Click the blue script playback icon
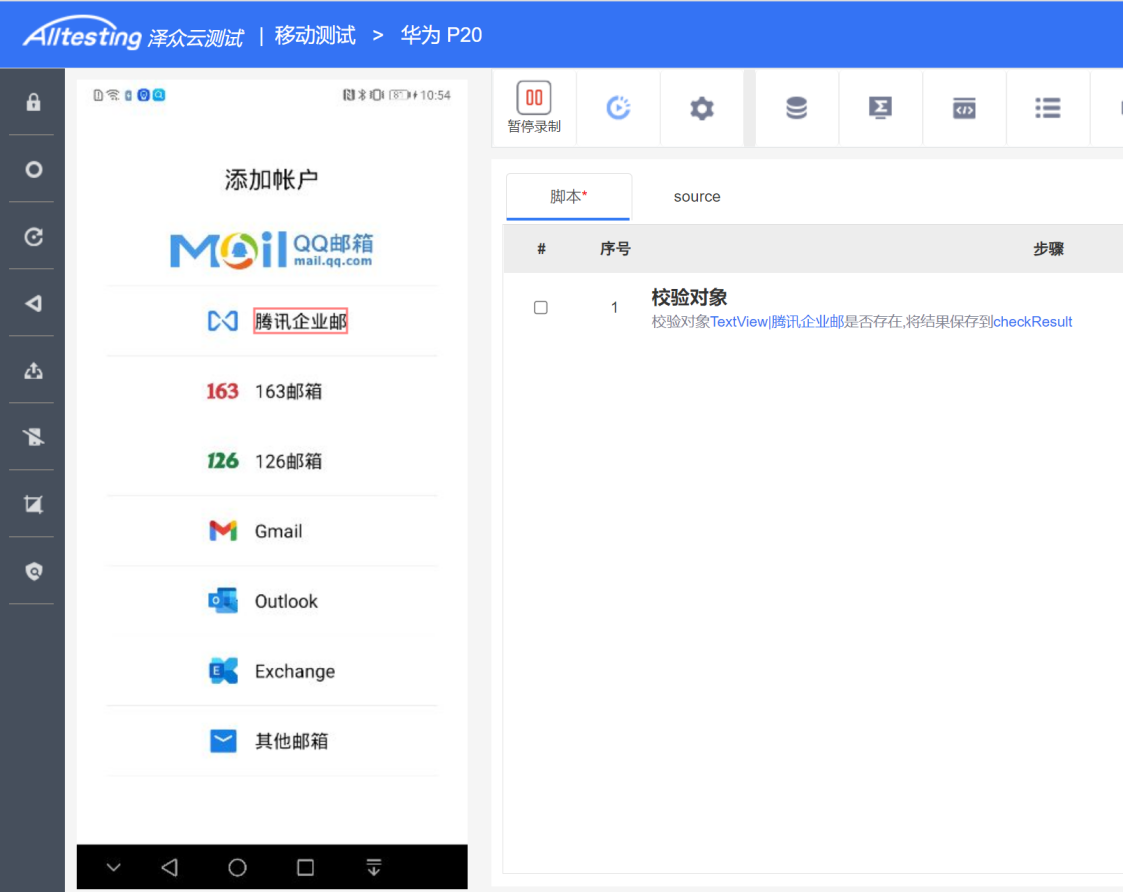The width and height of the screenshot is (1123, 892). 619,108
